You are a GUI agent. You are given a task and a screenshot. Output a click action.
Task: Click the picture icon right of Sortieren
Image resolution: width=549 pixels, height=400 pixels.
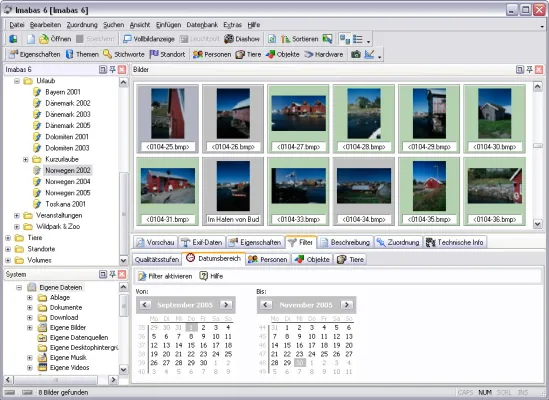click(327, 39)
